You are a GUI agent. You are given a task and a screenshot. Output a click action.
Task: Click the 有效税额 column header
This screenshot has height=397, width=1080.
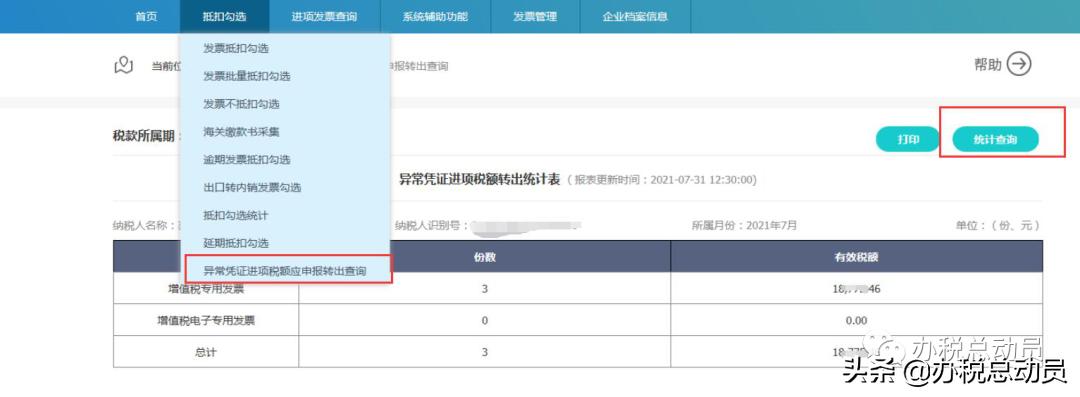coord(856,257)
